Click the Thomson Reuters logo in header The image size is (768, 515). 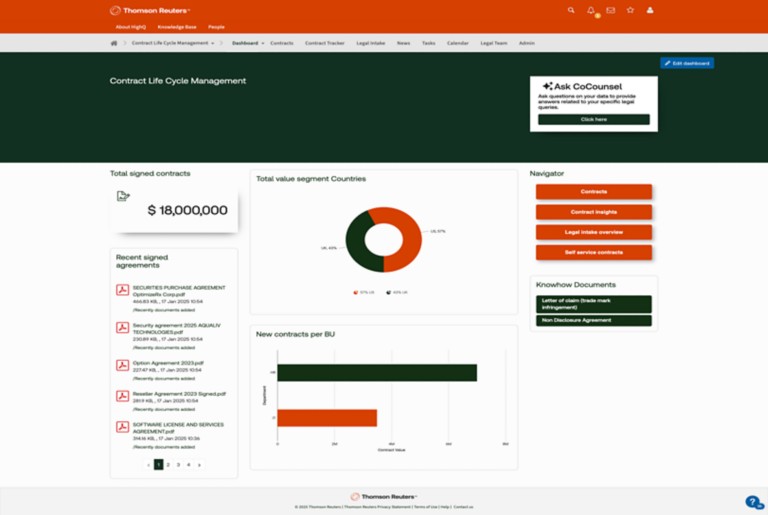click(150, 10)
